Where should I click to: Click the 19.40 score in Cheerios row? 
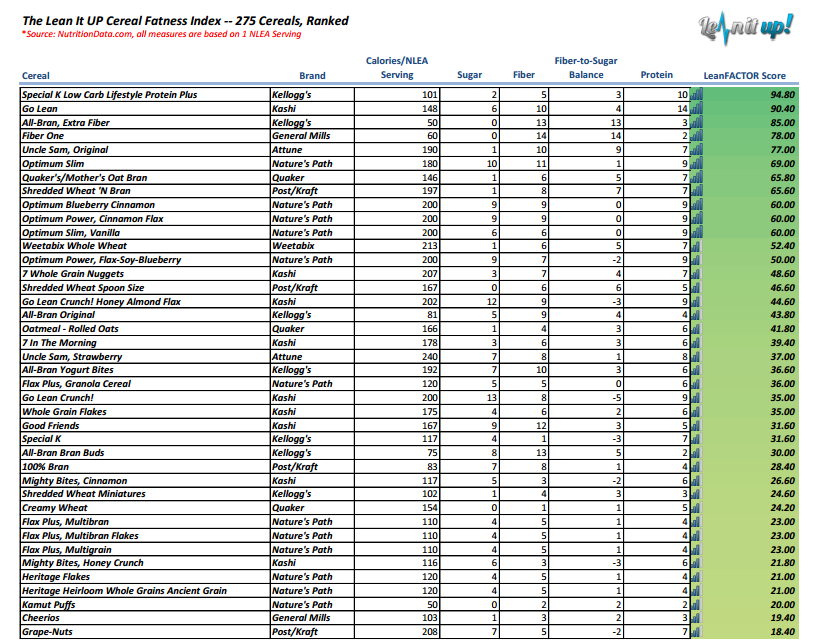[783, 617]
